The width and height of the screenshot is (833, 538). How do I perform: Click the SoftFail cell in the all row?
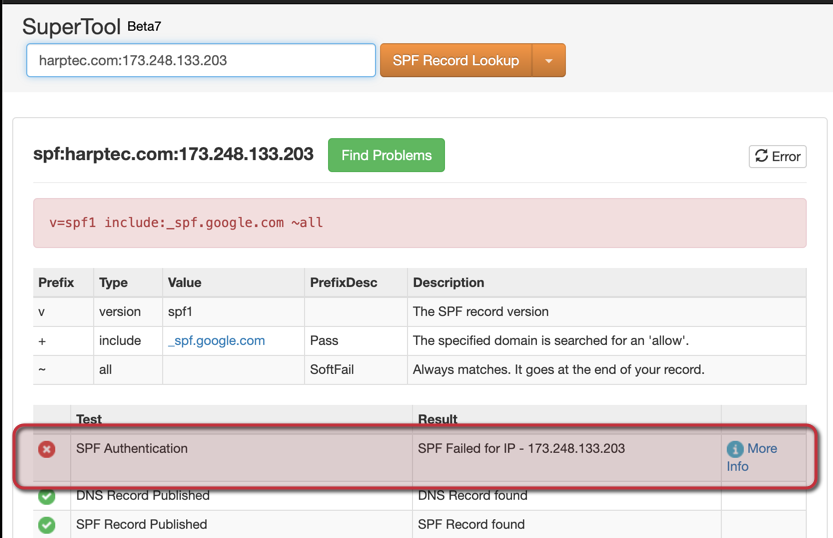332,369
